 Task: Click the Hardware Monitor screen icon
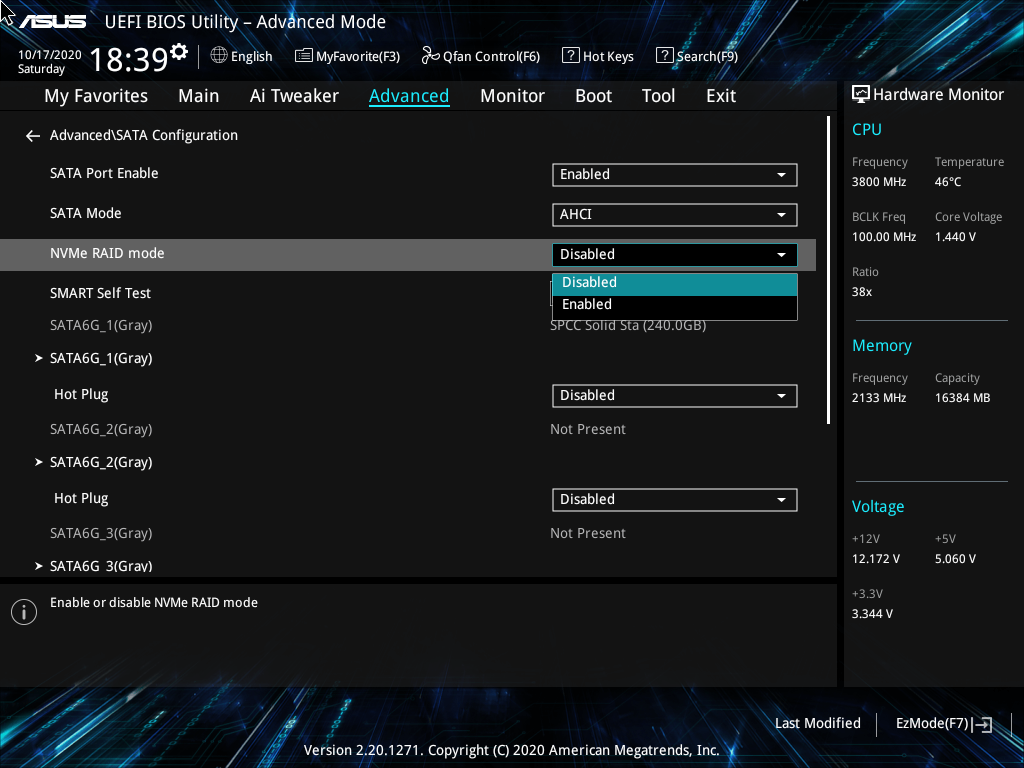(x=861, y=95)
